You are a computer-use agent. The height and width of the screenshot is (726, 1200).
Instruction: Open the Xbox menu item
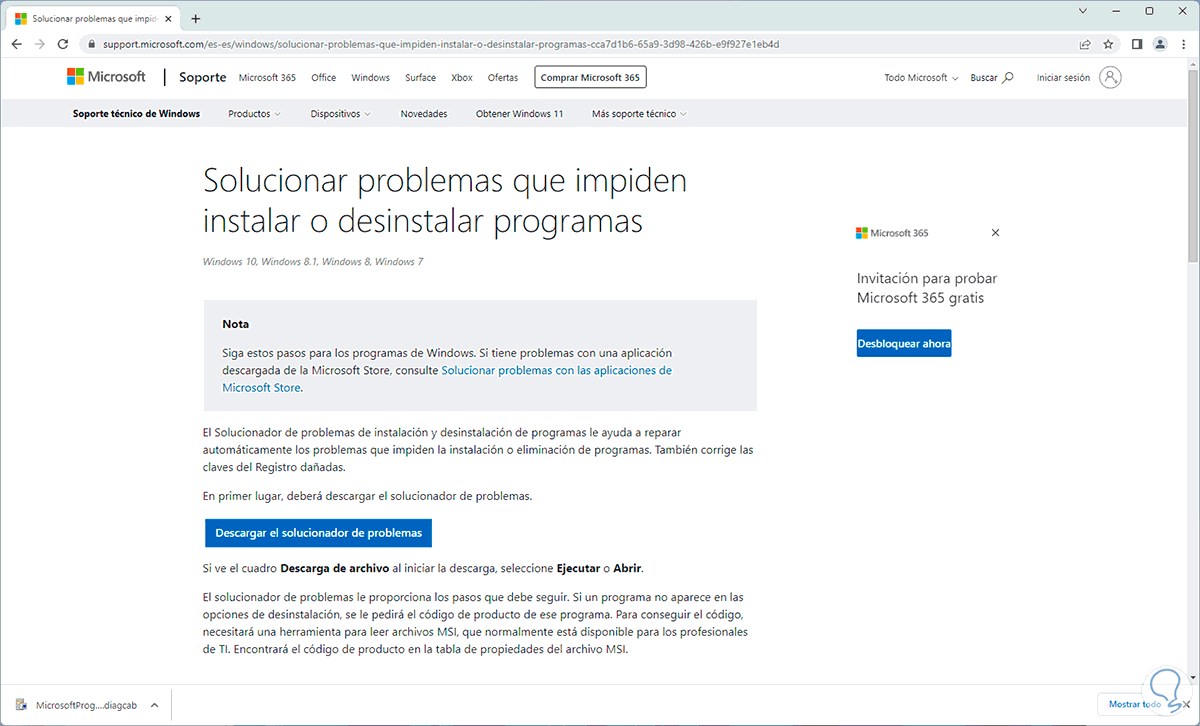coord(462,77)
